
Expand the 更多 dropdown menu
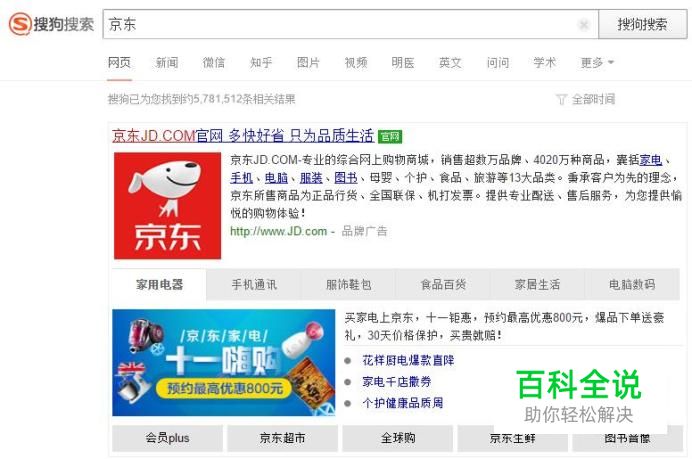pos(597,63)
